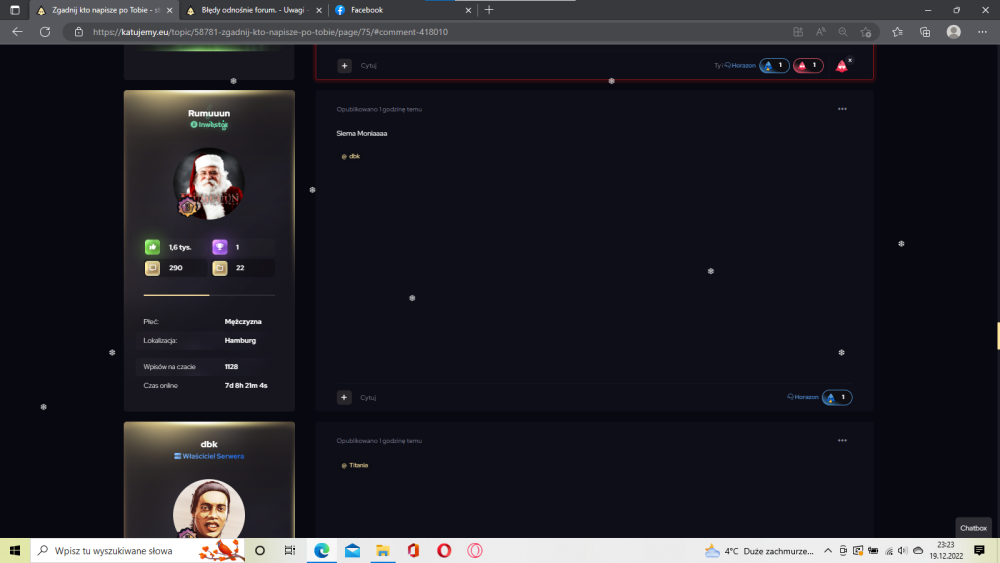Open File Explorer from taskbar
This screenshot has height=563, width=1000.
(383, 550)
